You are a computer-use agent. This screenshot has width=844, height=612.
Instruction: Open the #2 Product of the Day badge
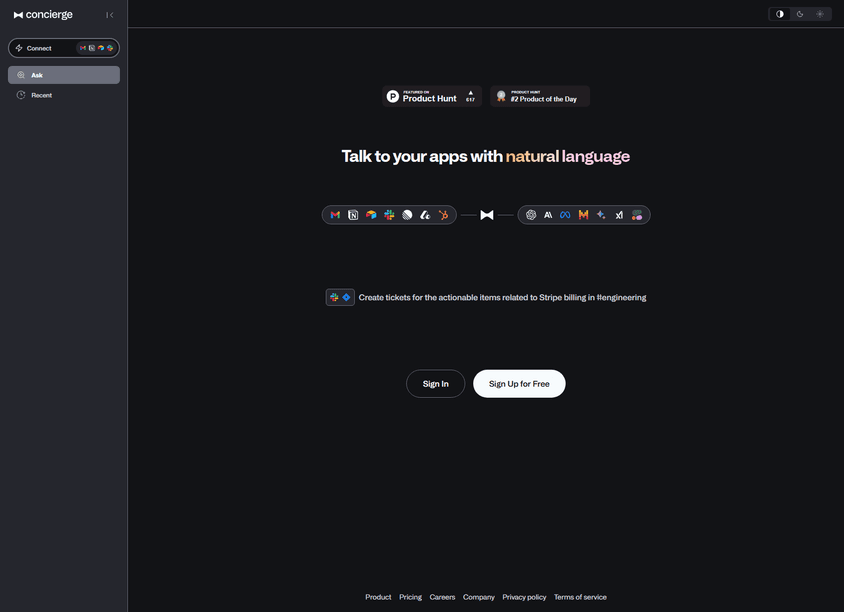point(540,96)
